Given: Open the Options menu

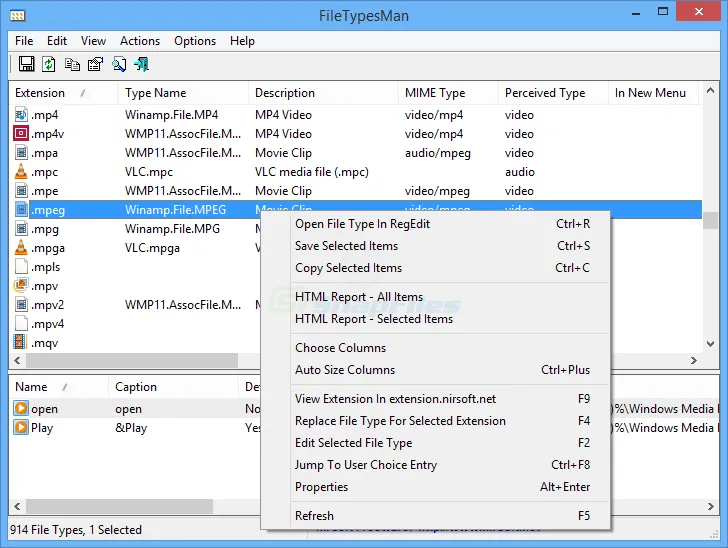Looking at the screenshot, I should 195,41.
